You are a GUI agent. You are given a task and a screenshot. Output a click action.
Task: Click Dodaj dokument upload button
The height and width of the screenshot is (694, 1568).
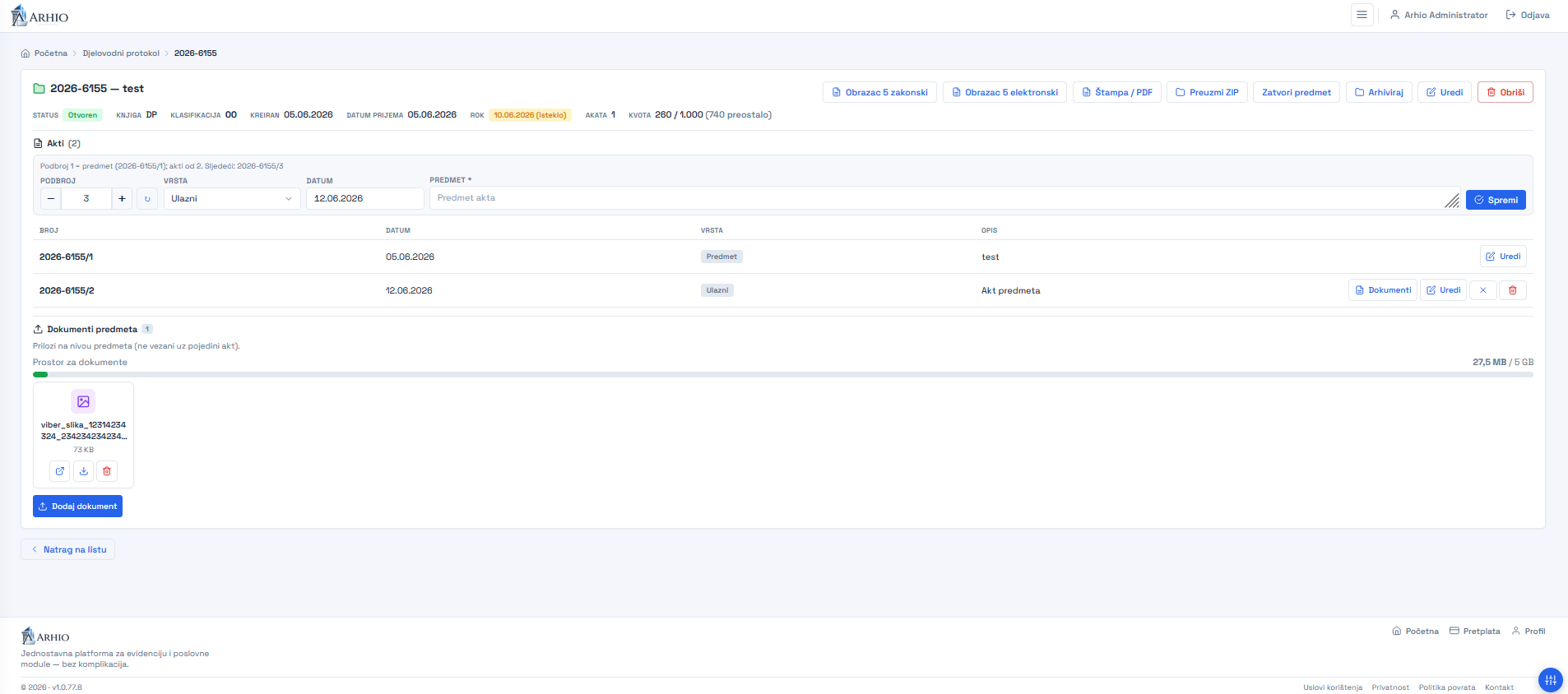[x=77, y=507]
